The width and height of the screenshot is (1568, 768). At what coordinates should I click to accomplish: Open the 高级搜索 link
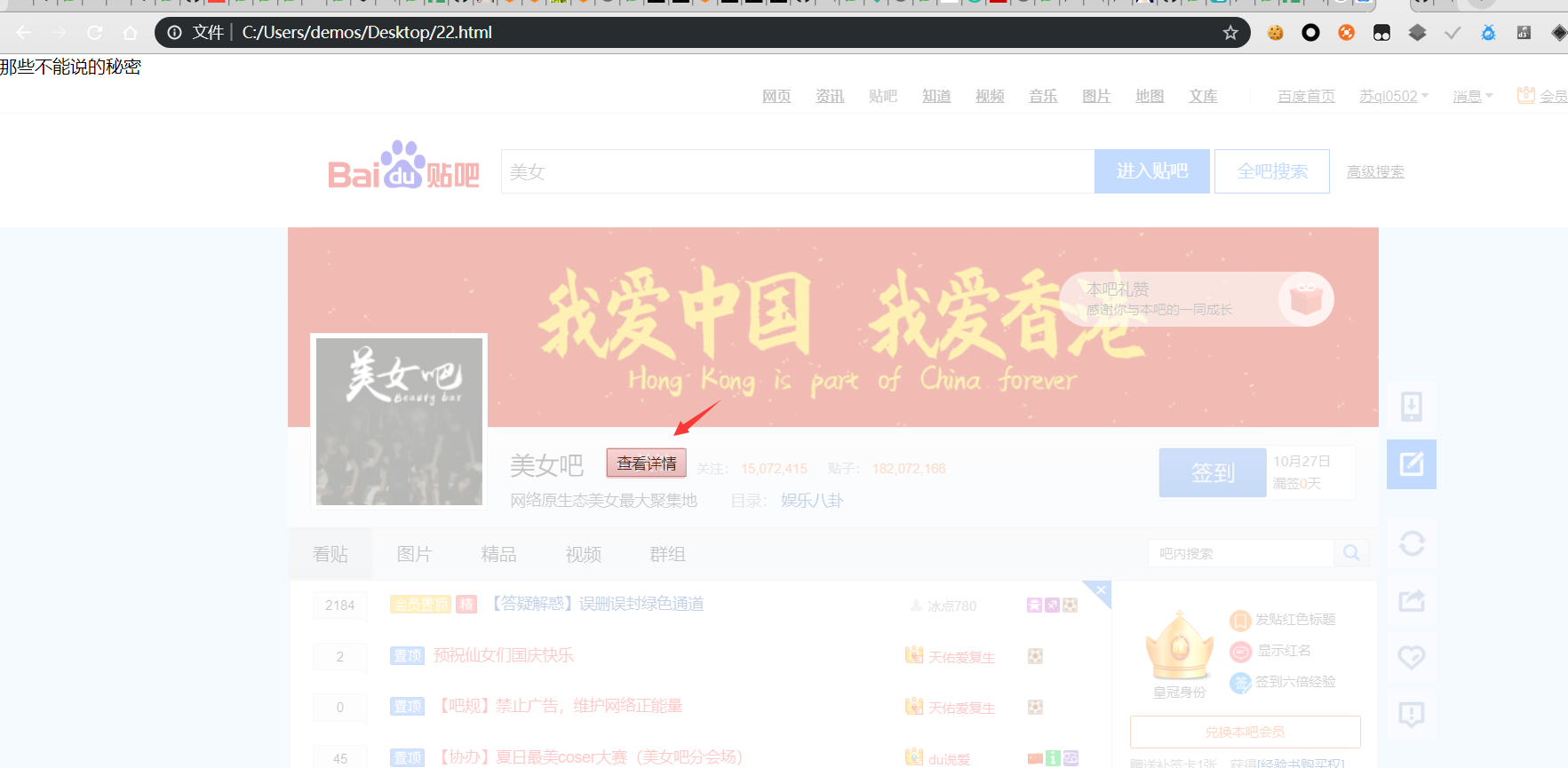(x=1375, y=171)
